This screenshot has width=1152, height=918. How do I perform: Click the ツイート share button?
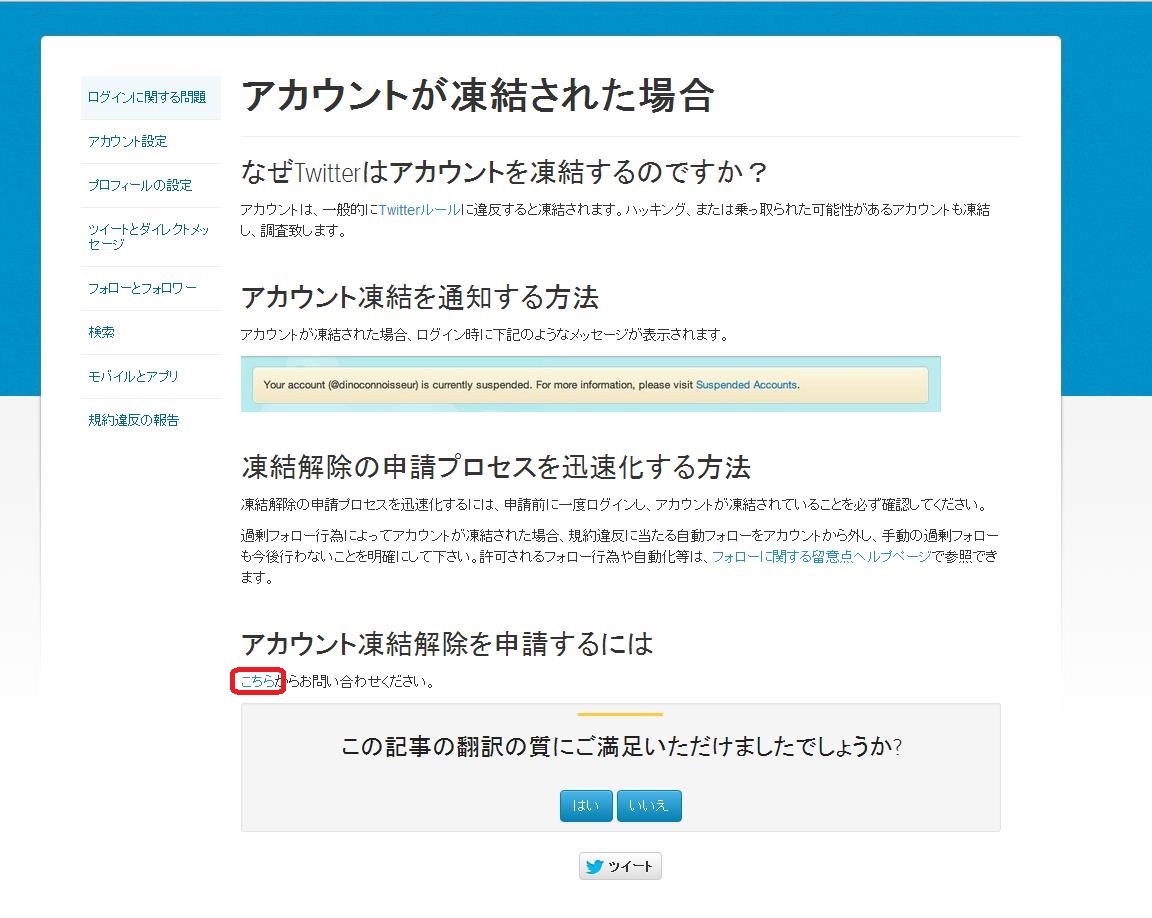[620, 866]
